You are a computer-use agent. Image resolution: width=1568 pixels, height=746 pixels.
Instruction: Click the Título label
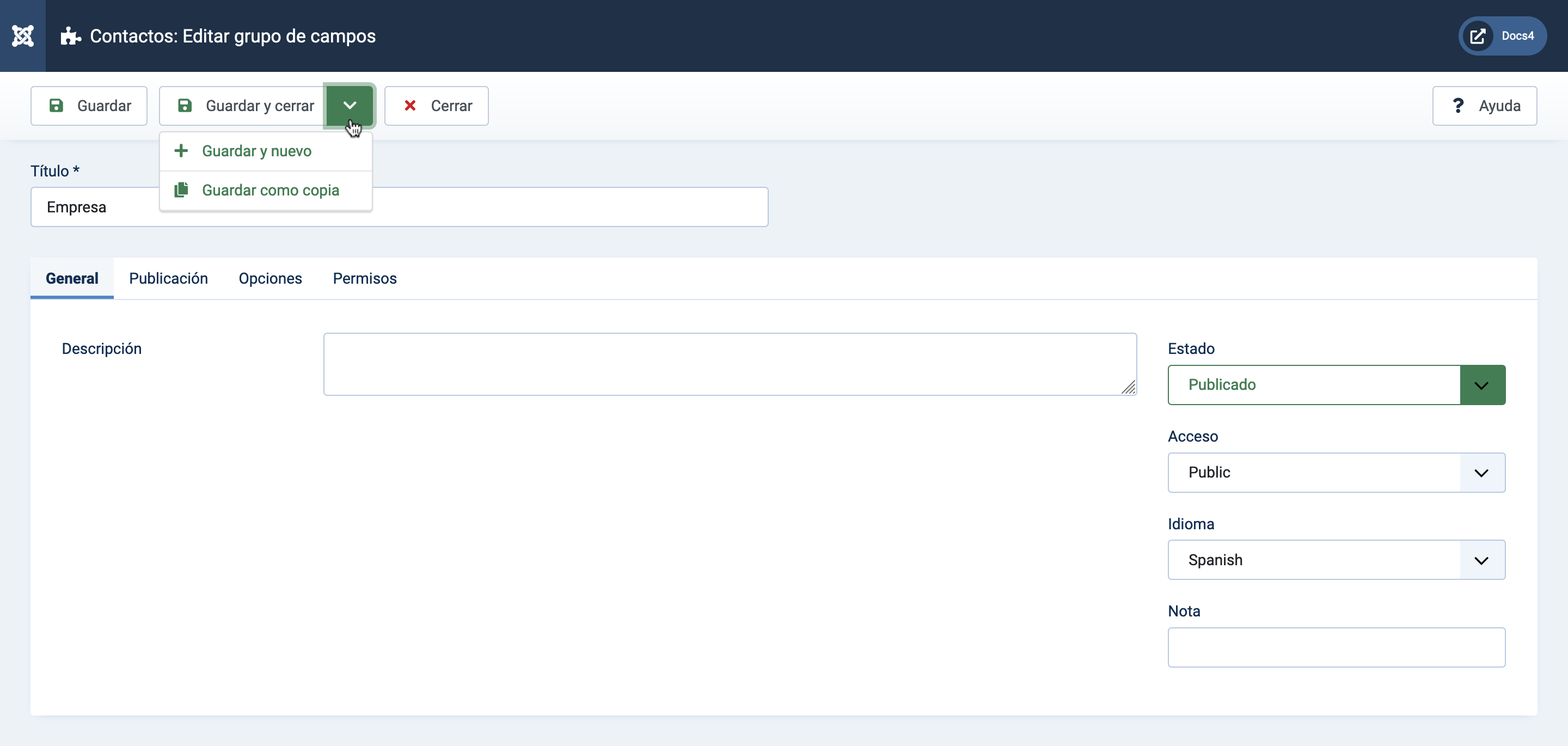pos(55,171)
